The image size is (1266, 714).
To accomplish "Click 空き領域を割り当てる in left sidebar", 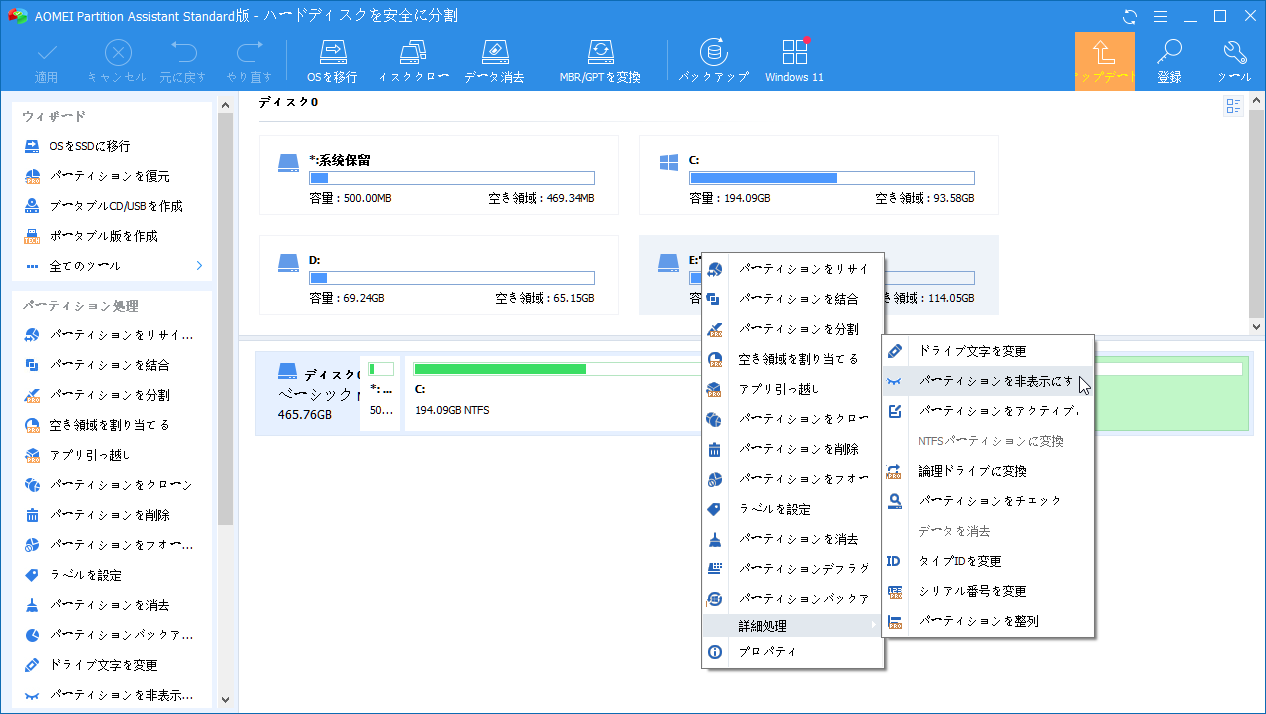I will click(x=111, y=425).
